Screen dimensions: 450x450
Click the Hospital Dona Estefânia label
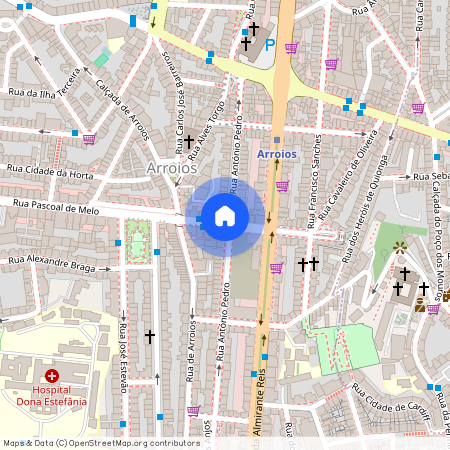(x=52, y=396)
